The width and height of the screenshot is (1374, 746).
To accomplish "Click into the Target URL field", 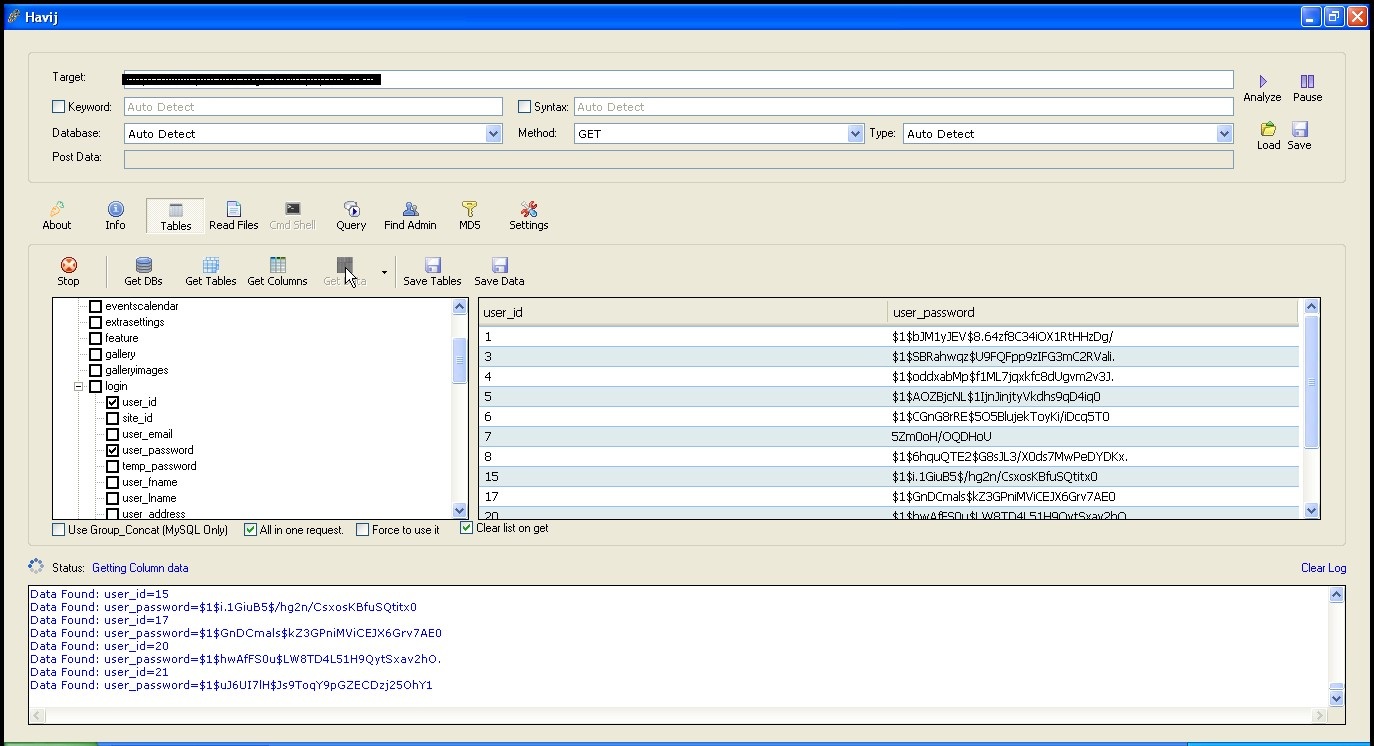I will [678, 80].
